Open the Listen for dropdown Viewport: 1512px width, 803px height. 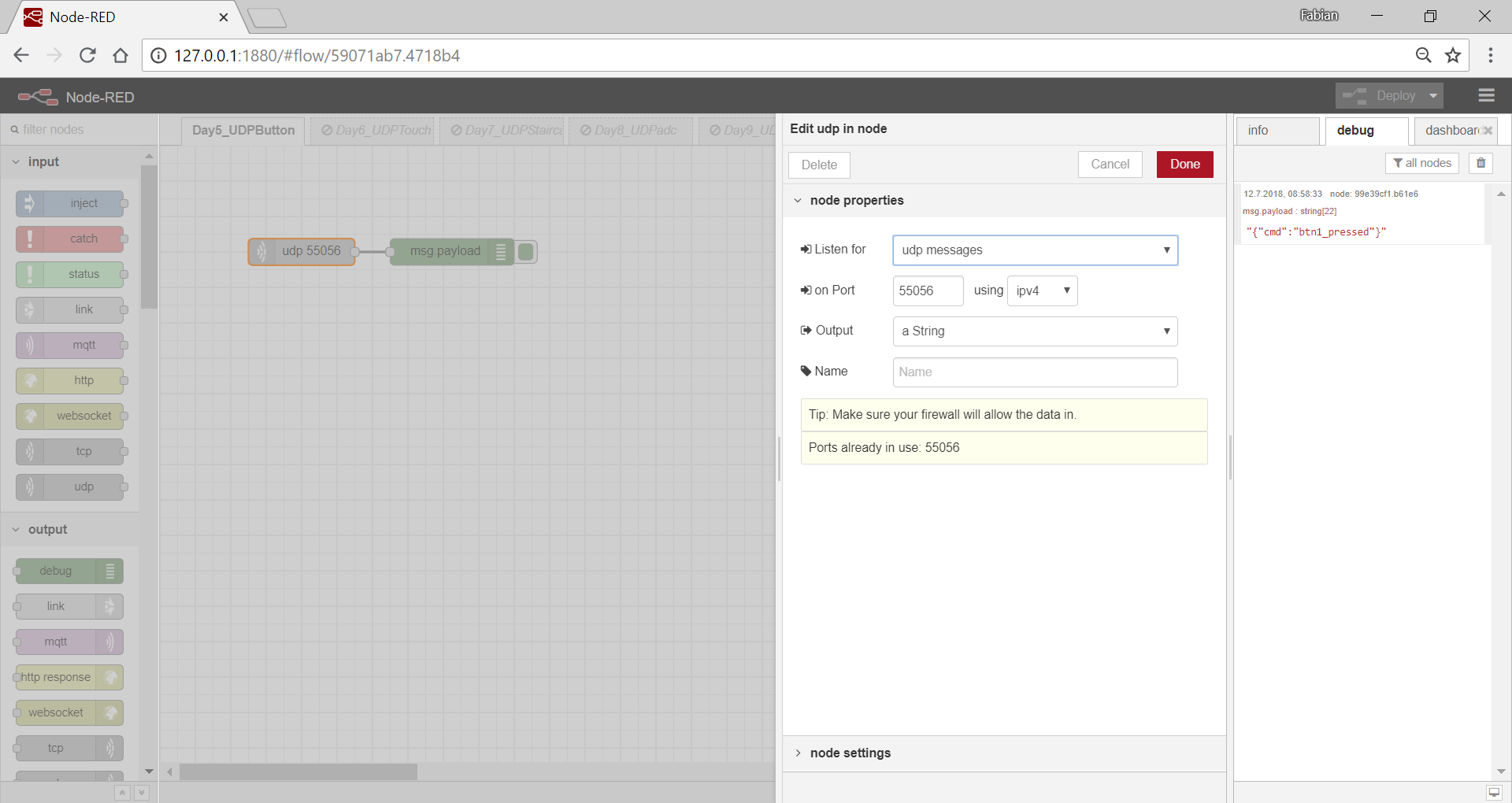[x=1035, y=250]
